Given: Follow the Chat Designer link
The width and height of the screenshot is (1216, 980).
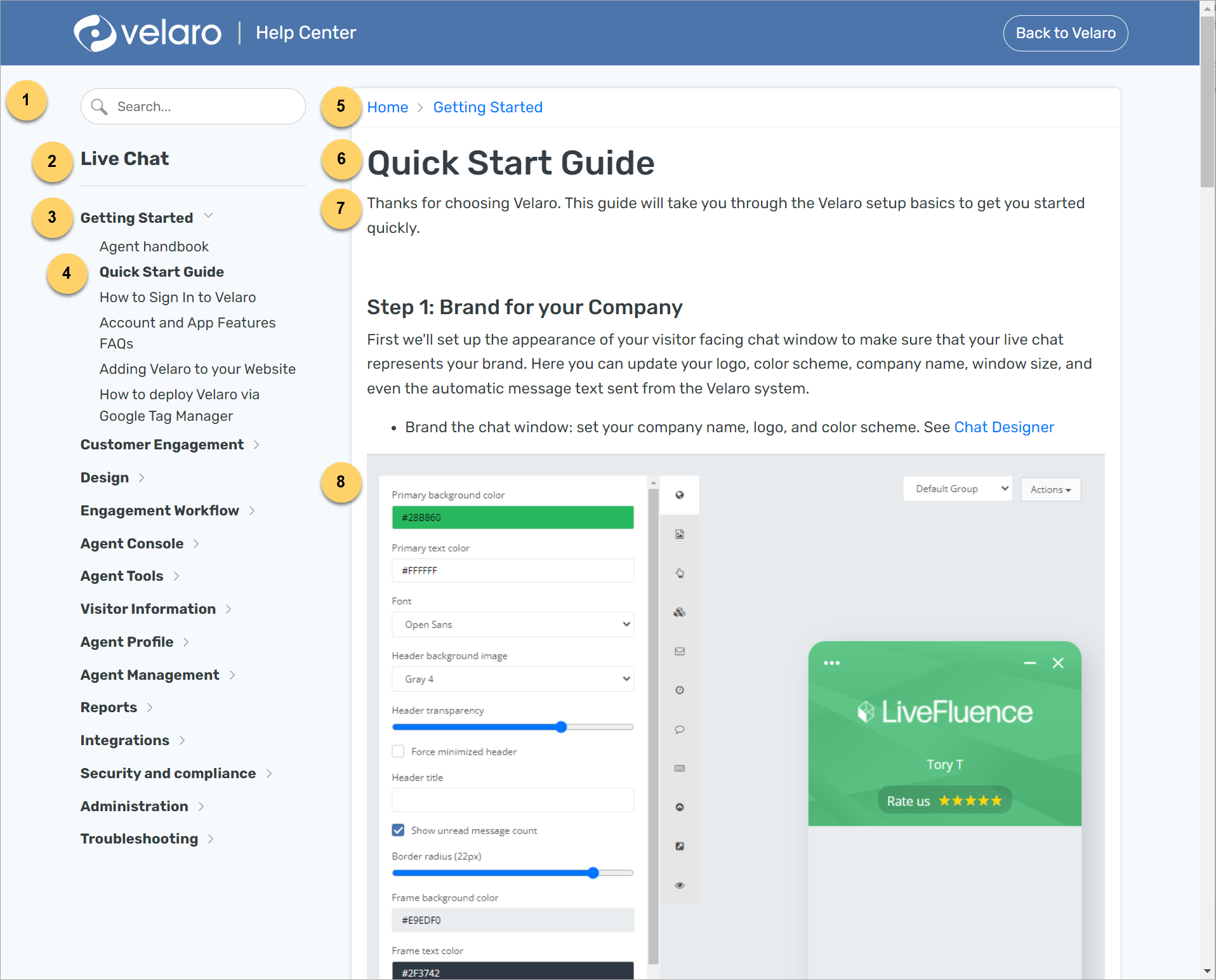Looking at the screenshot, I should tap(1003, 427).
